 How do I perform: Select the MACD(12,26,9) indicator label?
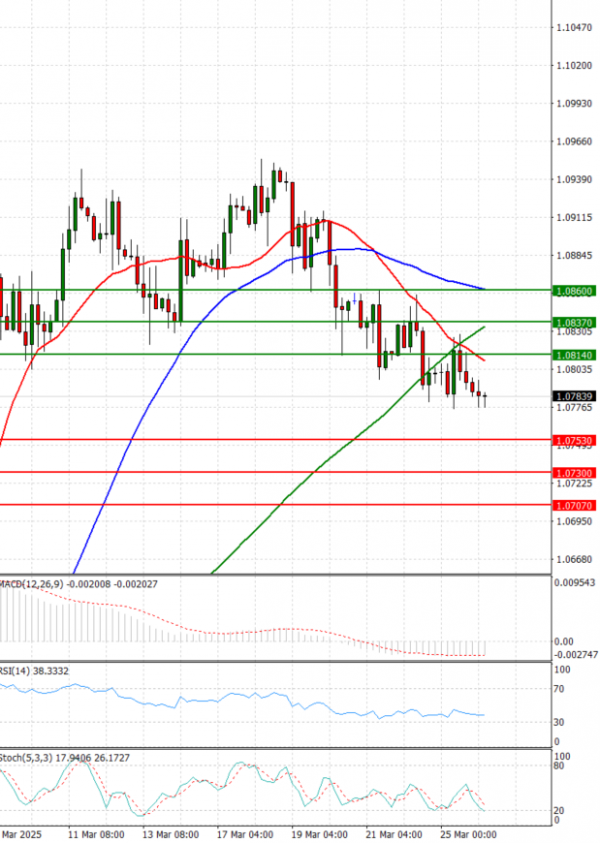pyautogui.click(x=78, y=584)
